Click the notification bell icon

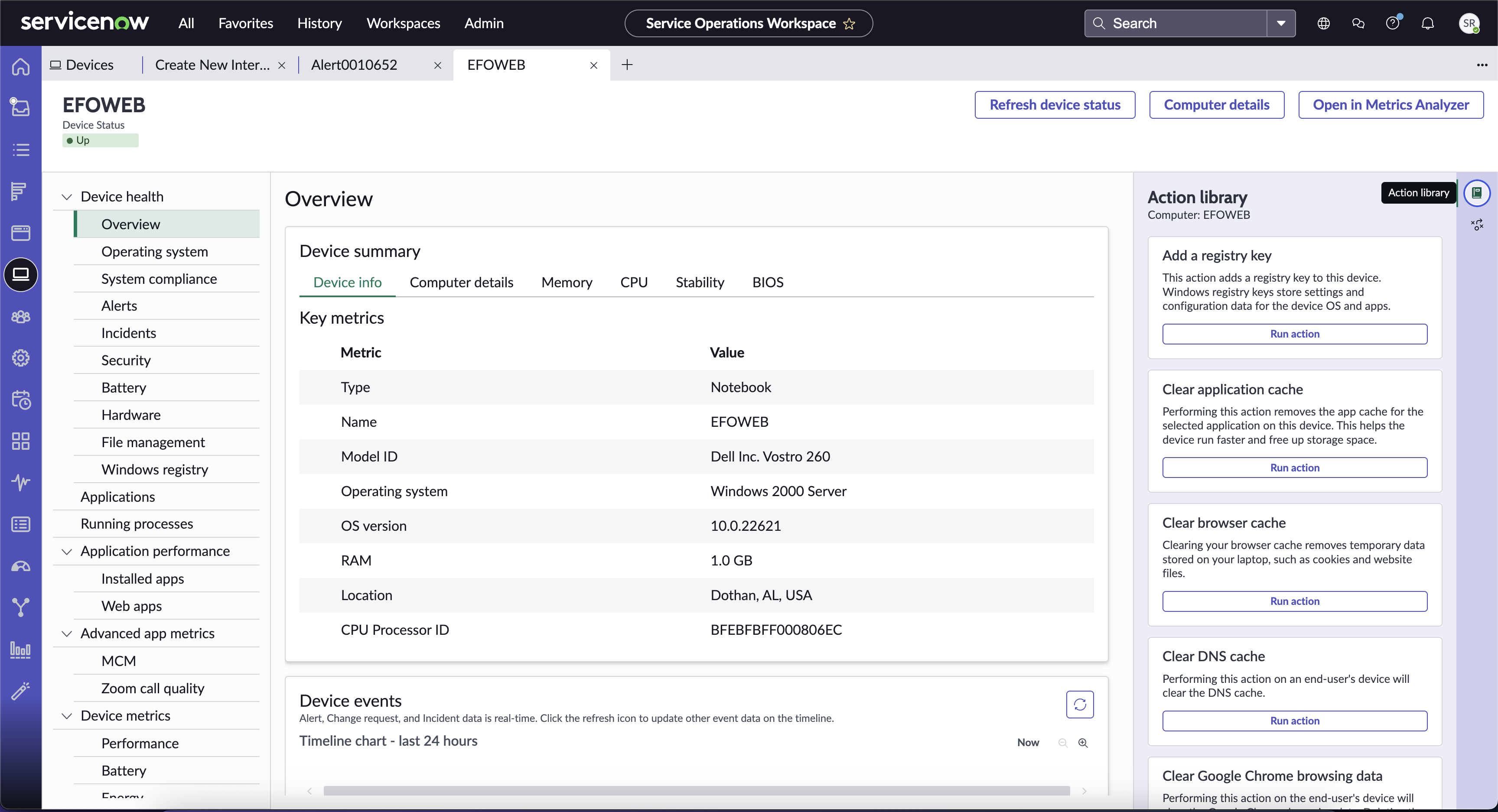1428,23
